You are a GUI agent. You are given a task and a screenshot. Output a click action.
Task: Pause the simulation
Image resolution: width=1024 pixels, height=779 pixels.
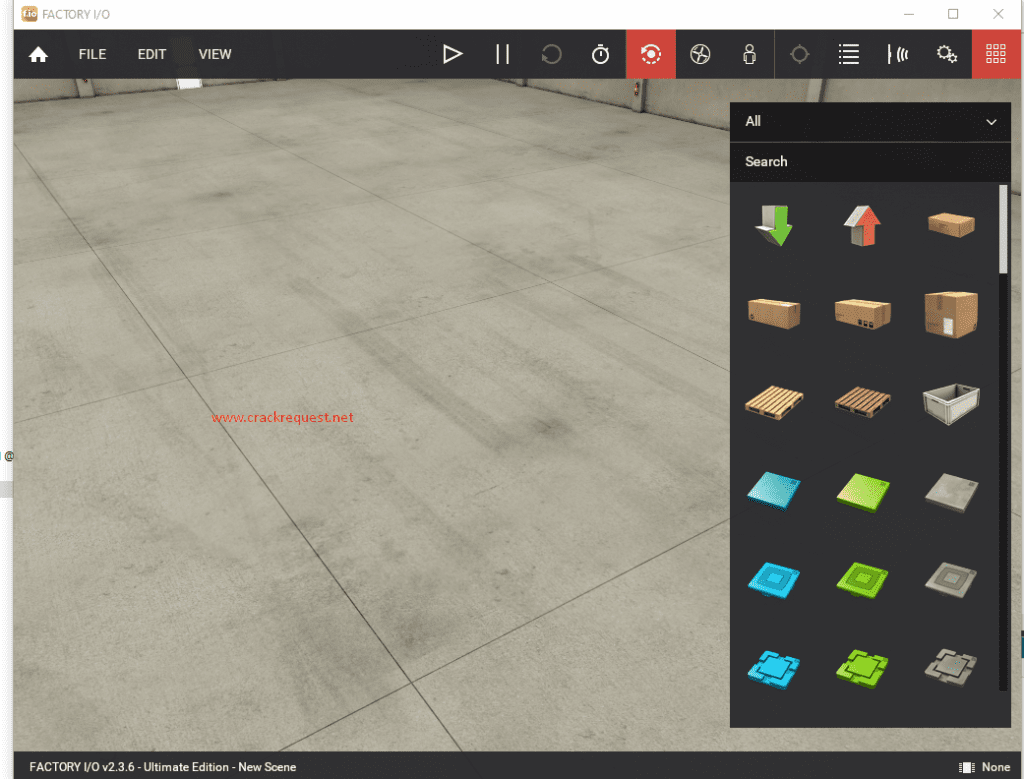[502, 54]
